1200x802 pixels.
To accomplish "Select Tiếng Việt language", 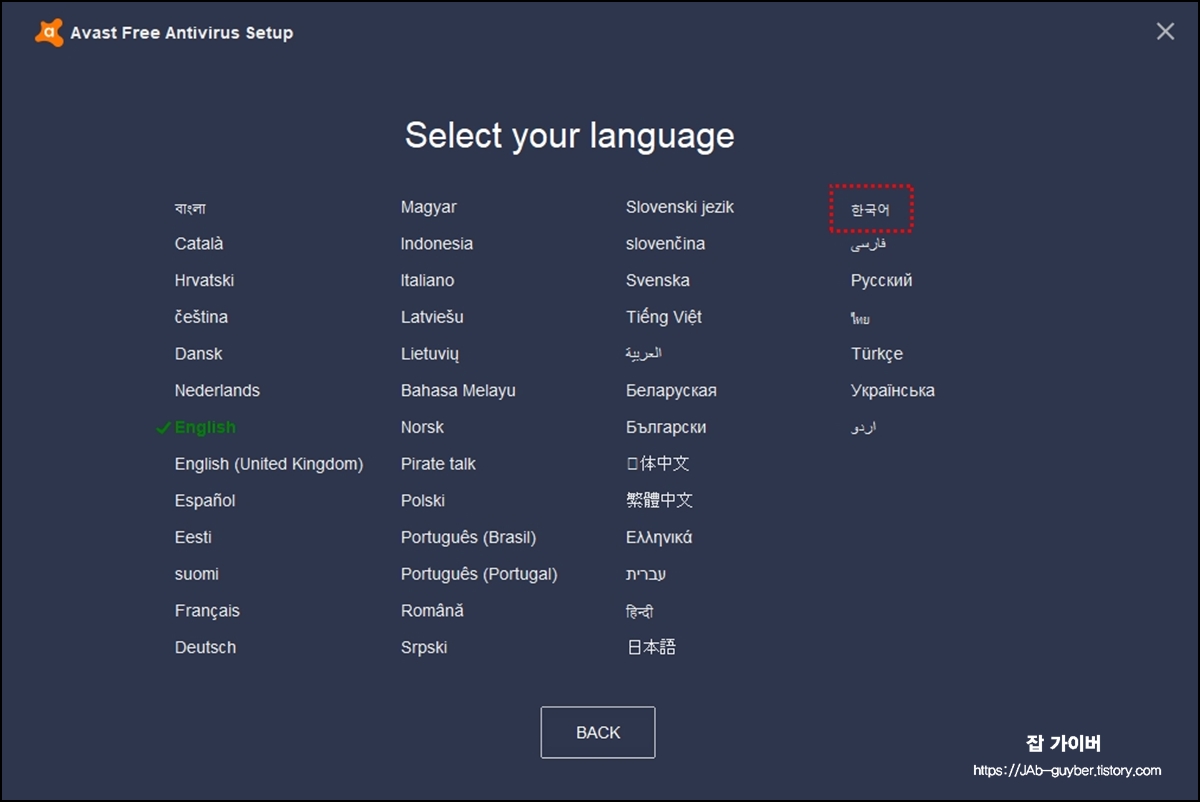I will click(x=664, y=317).
